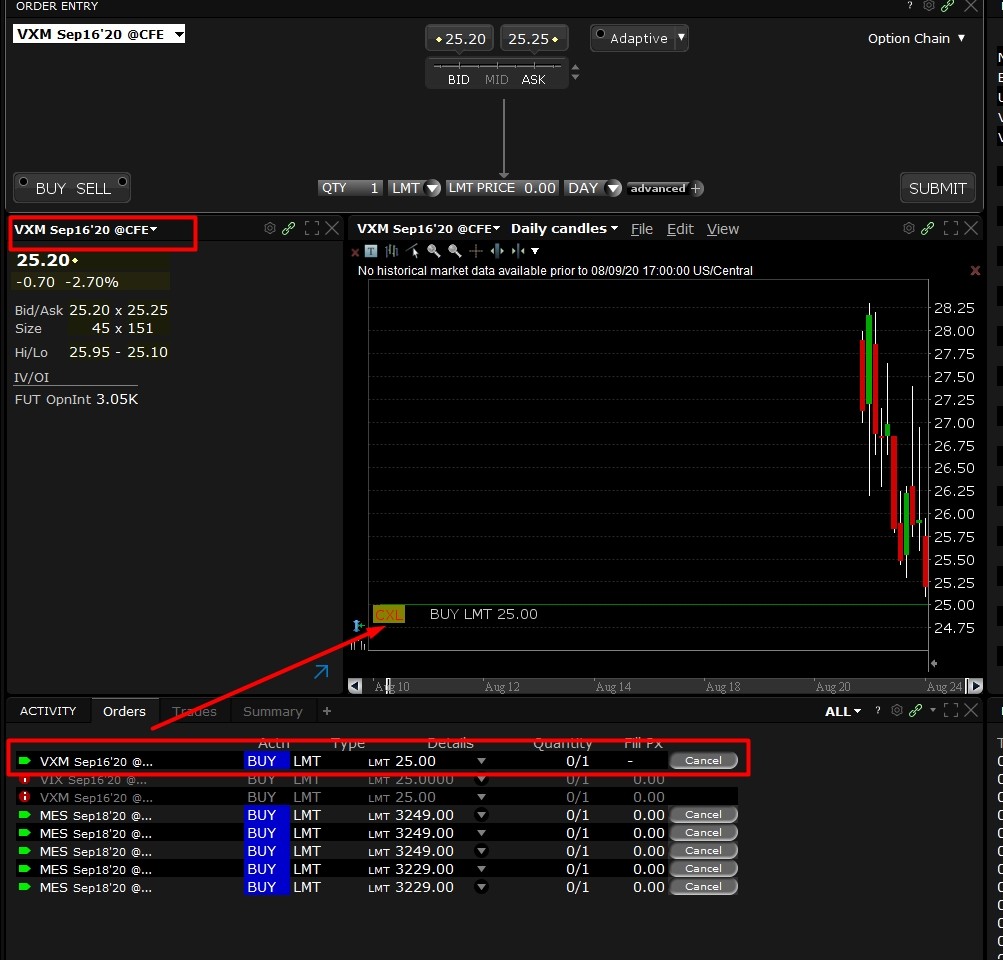Maximize the Activity panel
1003x960 pixels.
[951, 711]
